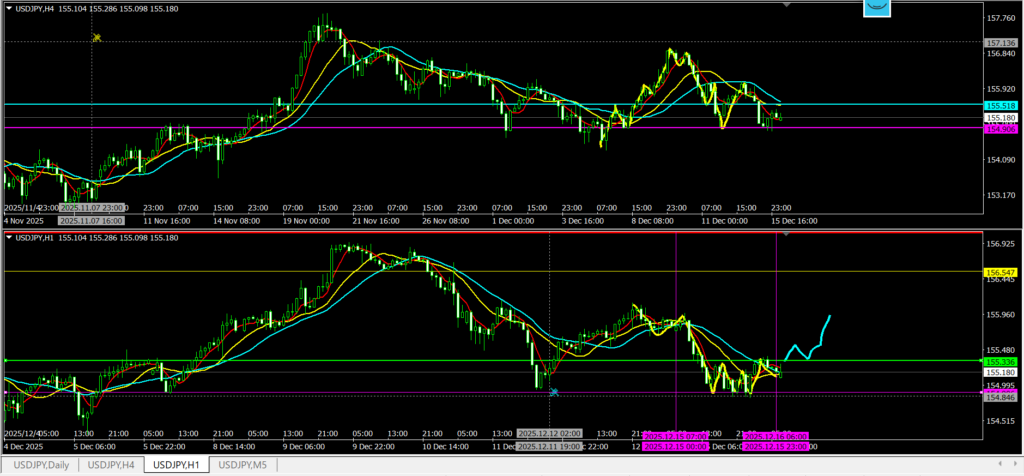Viewport: 1024px width, 476px height.
Task: Click the blue smiley Expert Advisor icon
Action: click(877, 8)
